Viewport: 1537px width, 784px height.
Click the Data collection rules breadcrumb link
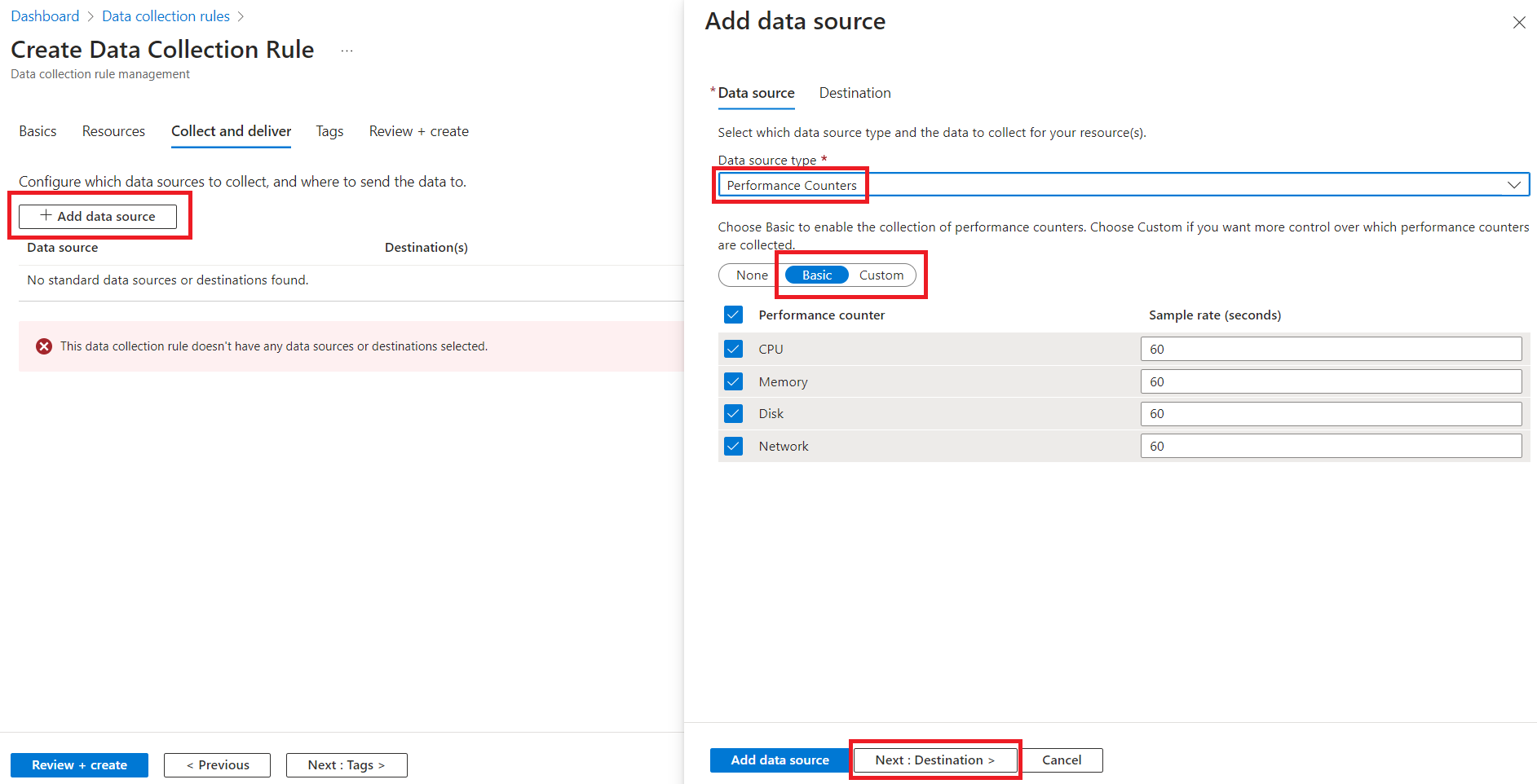pos(166,16)
